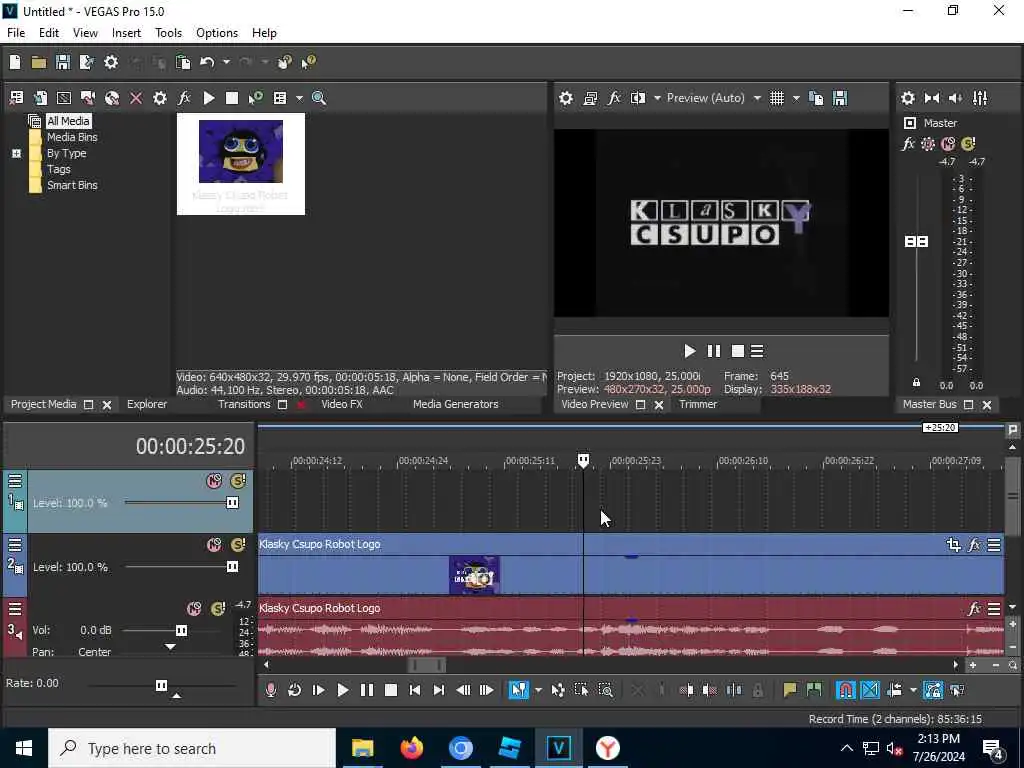Open Event FX on audio track event
The image size is (1024, 768).
974,609
